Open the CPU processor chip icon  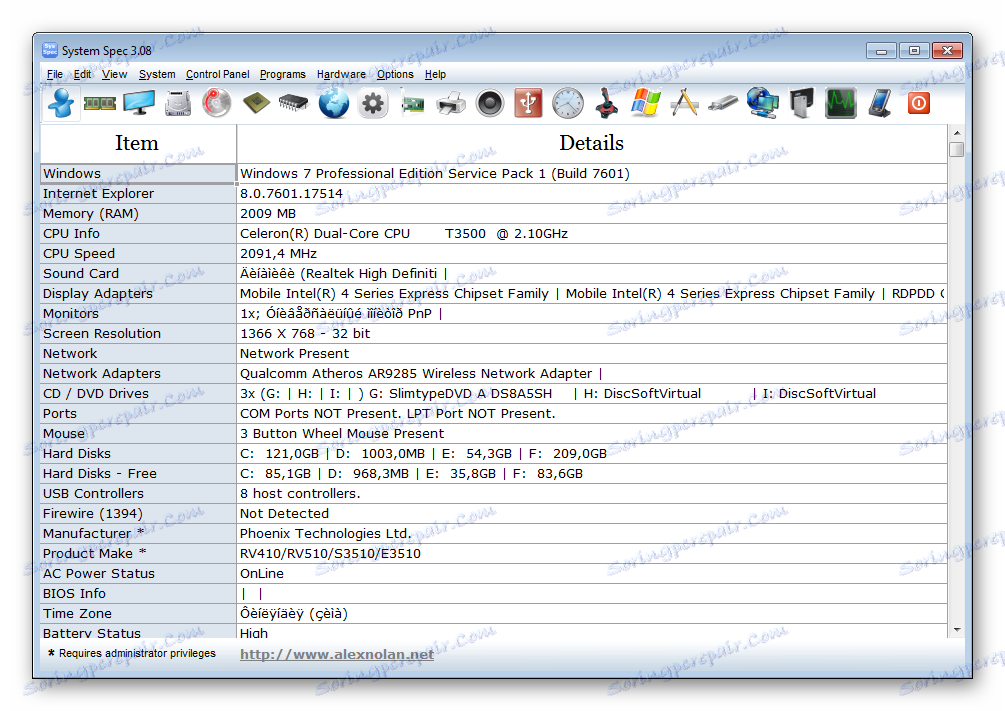(x=256, y=103)
